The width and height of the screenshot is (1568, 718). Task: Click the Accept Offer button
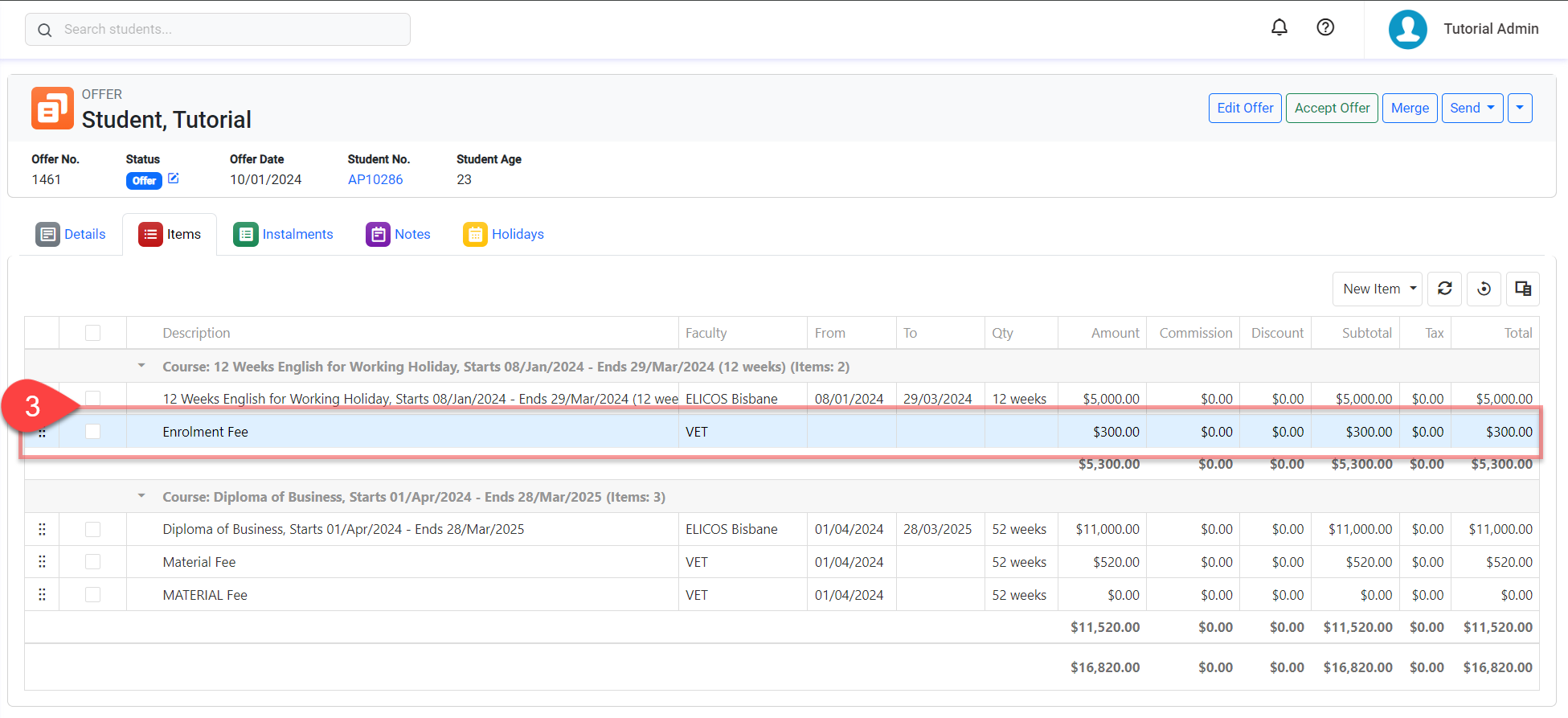(1332, 108)
